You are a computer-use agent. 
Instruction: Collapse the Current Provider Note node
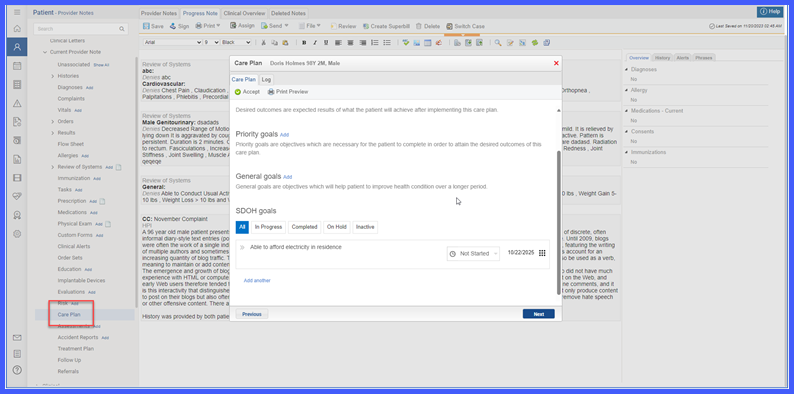pyautogui.click(x=45, y=52)
